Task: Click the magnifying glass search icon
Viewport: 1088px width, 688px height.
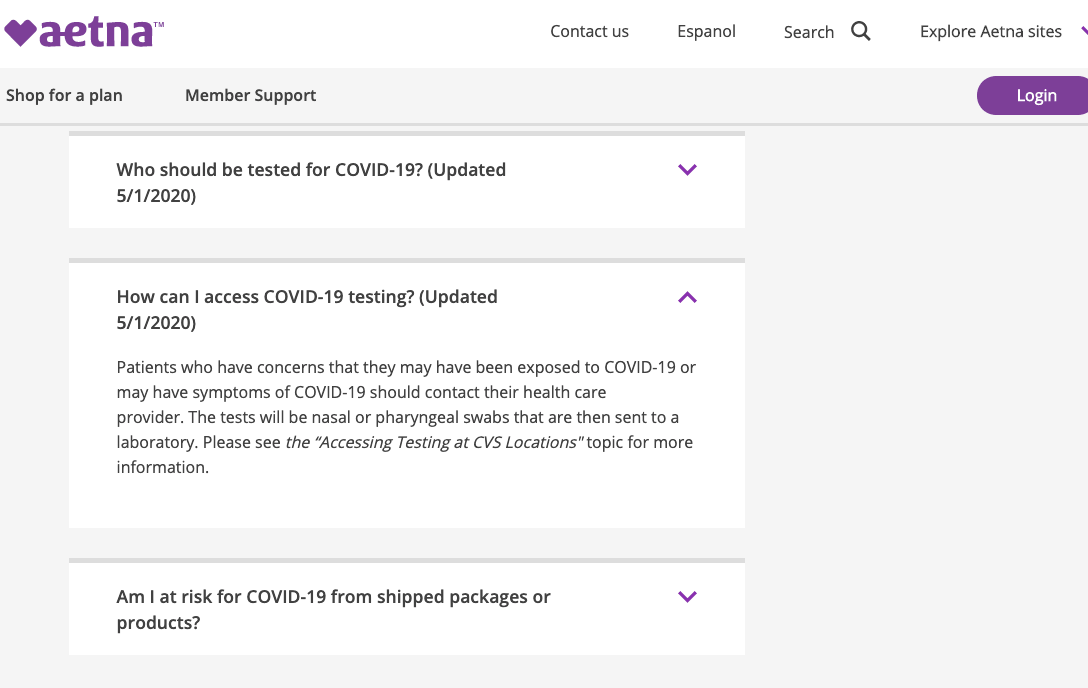Action: [x=860, y=31]
